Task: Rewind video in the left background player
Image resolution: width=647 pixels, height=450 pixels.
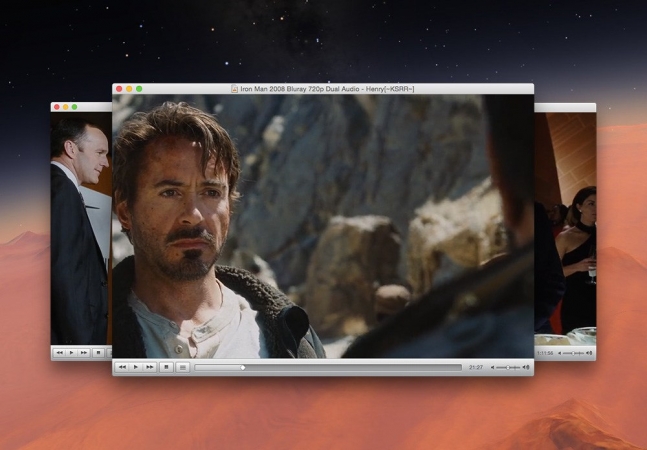Action: tap(59, 352)
